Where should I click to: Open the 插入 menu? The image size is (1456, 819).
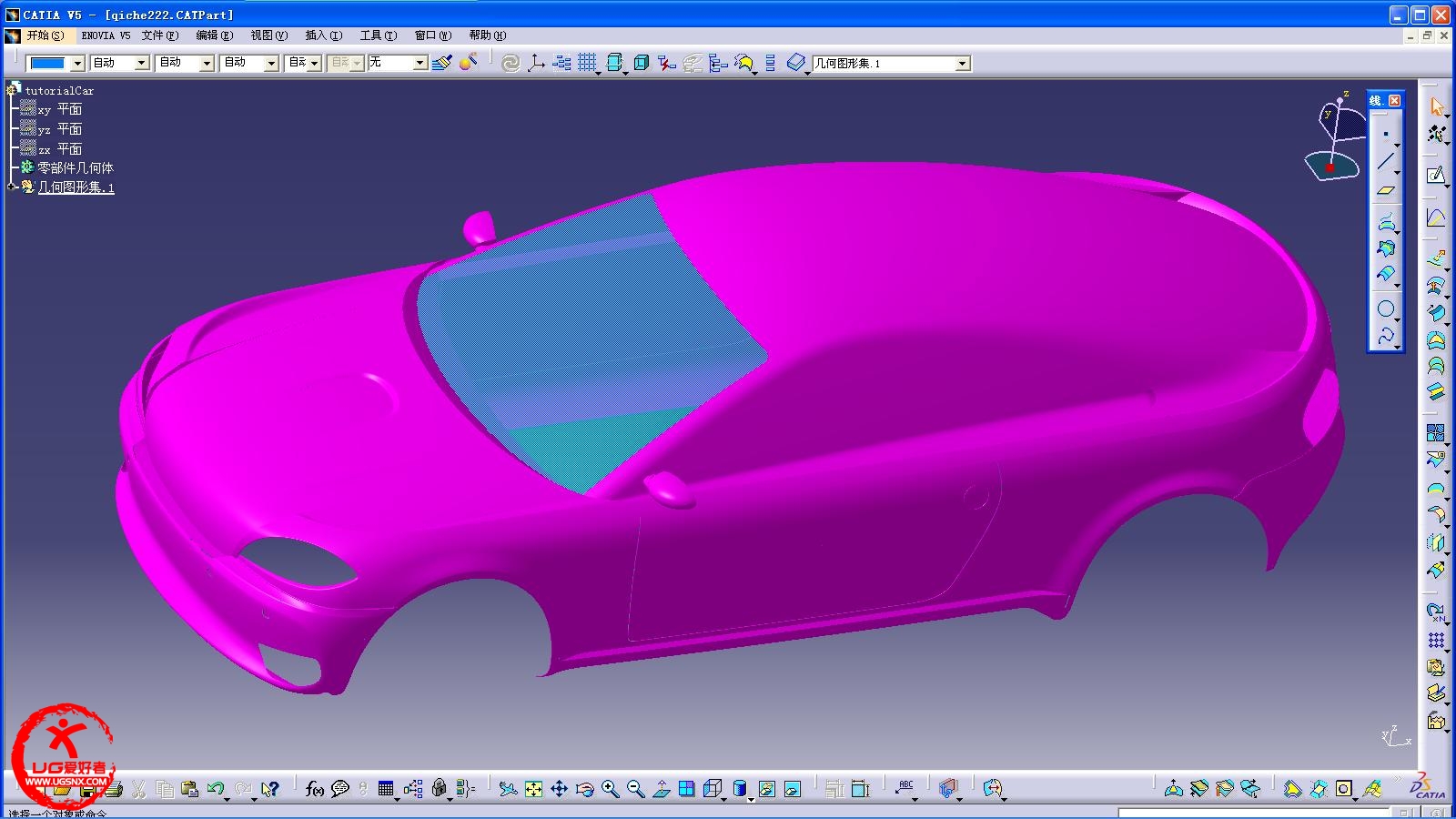(323, 35)
